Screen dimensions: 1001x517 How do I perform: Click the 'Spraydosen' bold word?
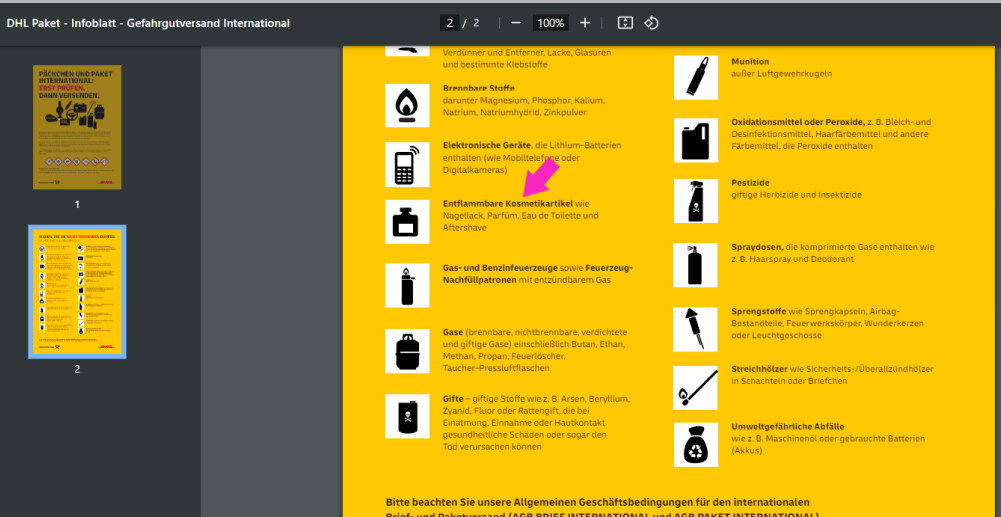(x=757, y=247)
